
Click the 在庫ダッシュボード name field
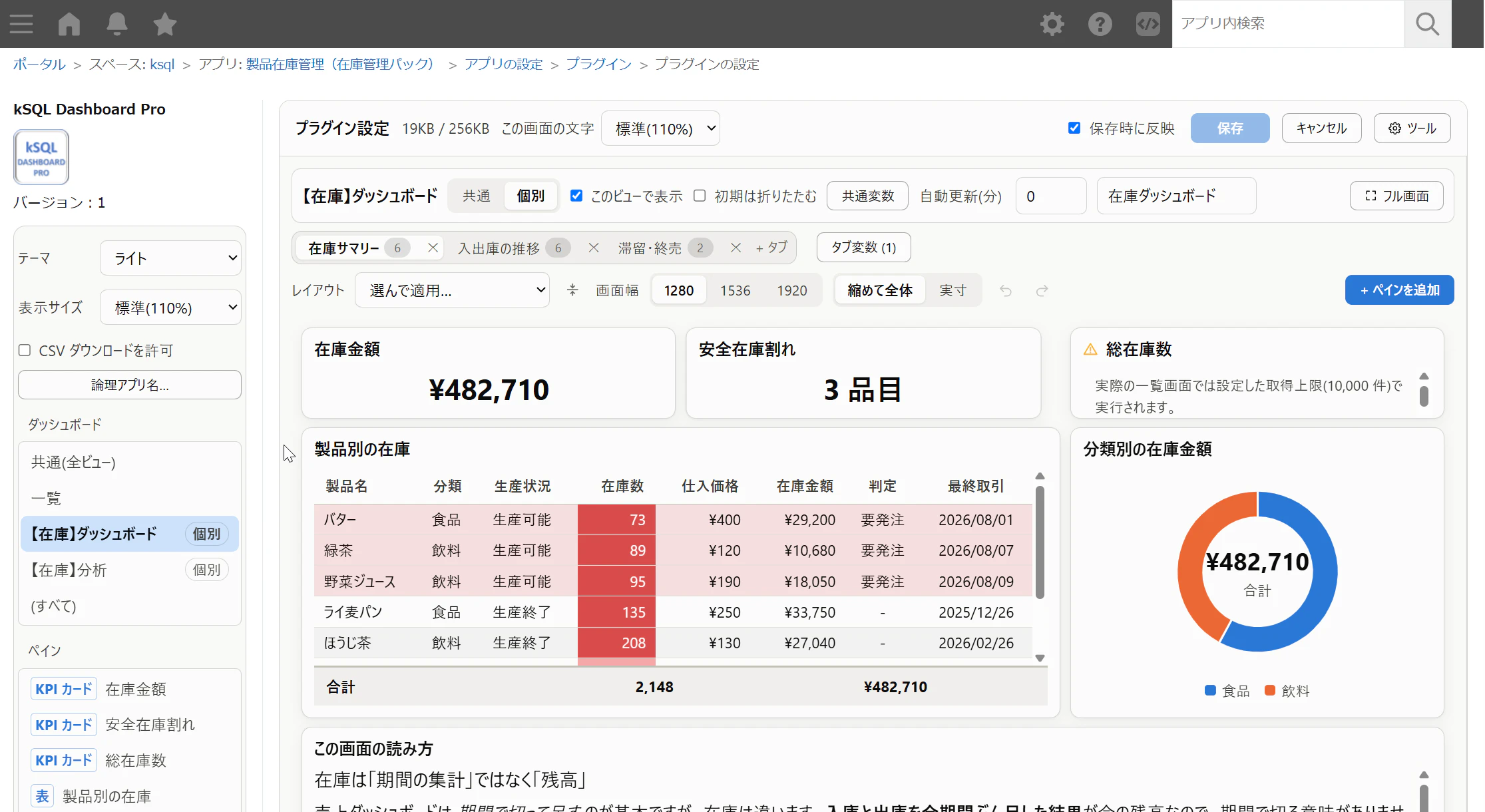1177,196
